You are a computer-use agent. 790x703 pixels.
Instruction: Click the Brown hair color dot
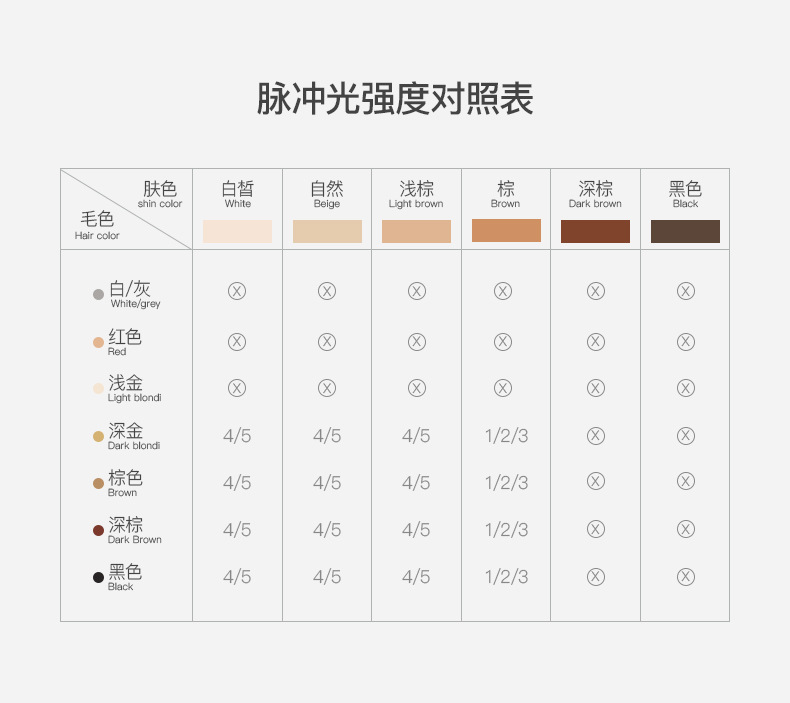(x=99, y=483)
